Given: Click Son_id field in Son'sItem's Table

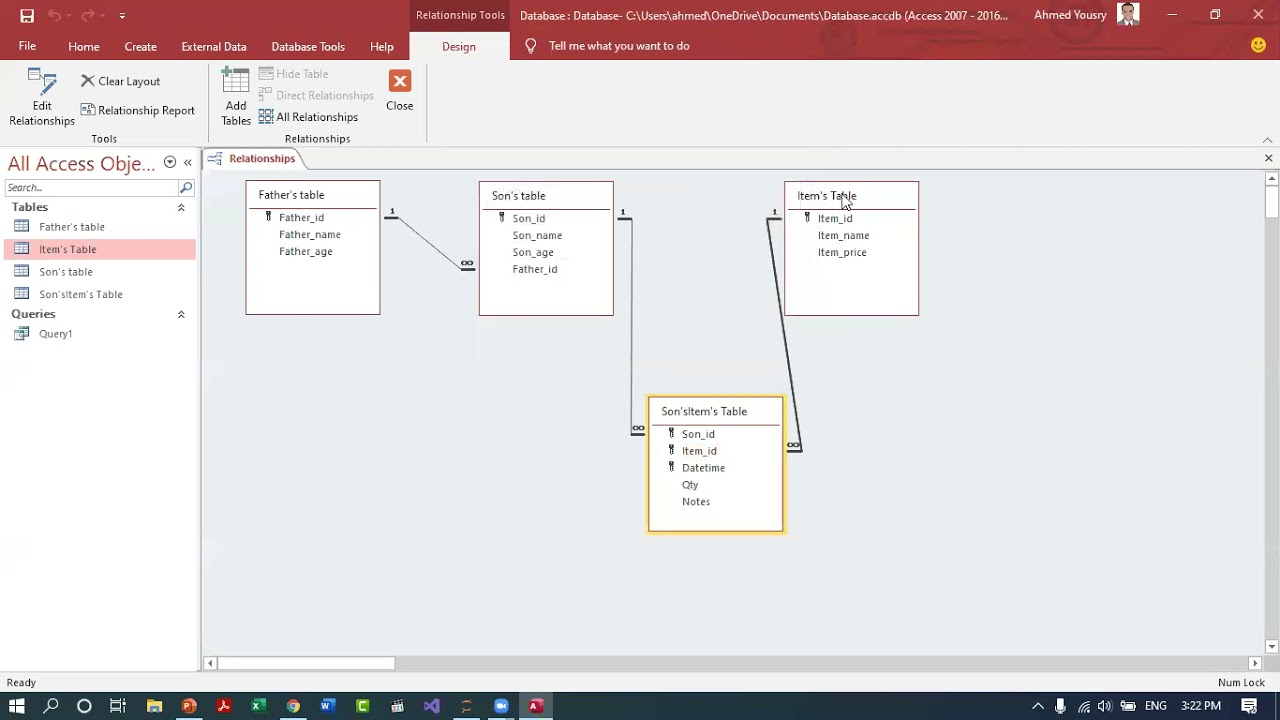Looking at the screenshot, I should coord(698,434).
